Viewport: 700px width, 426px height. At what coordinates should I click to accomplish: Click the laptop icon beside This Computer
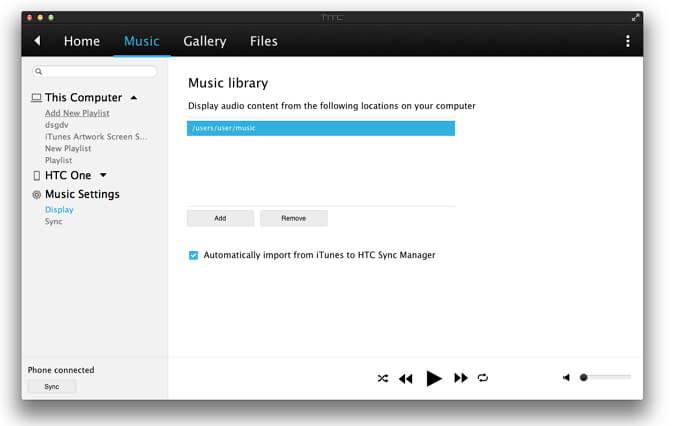[37, 98]
